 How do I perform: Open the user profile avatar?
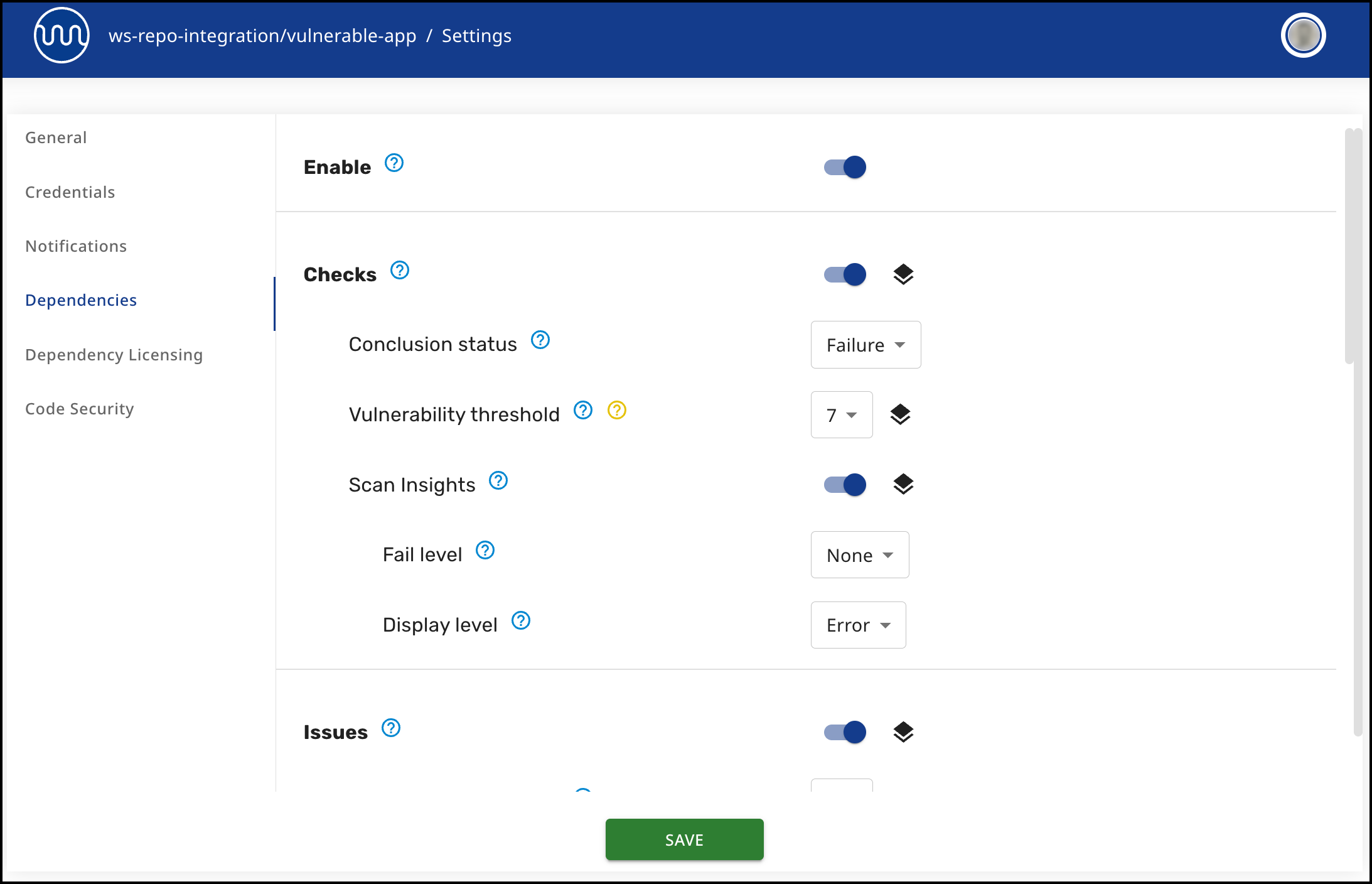point(1303,36)
